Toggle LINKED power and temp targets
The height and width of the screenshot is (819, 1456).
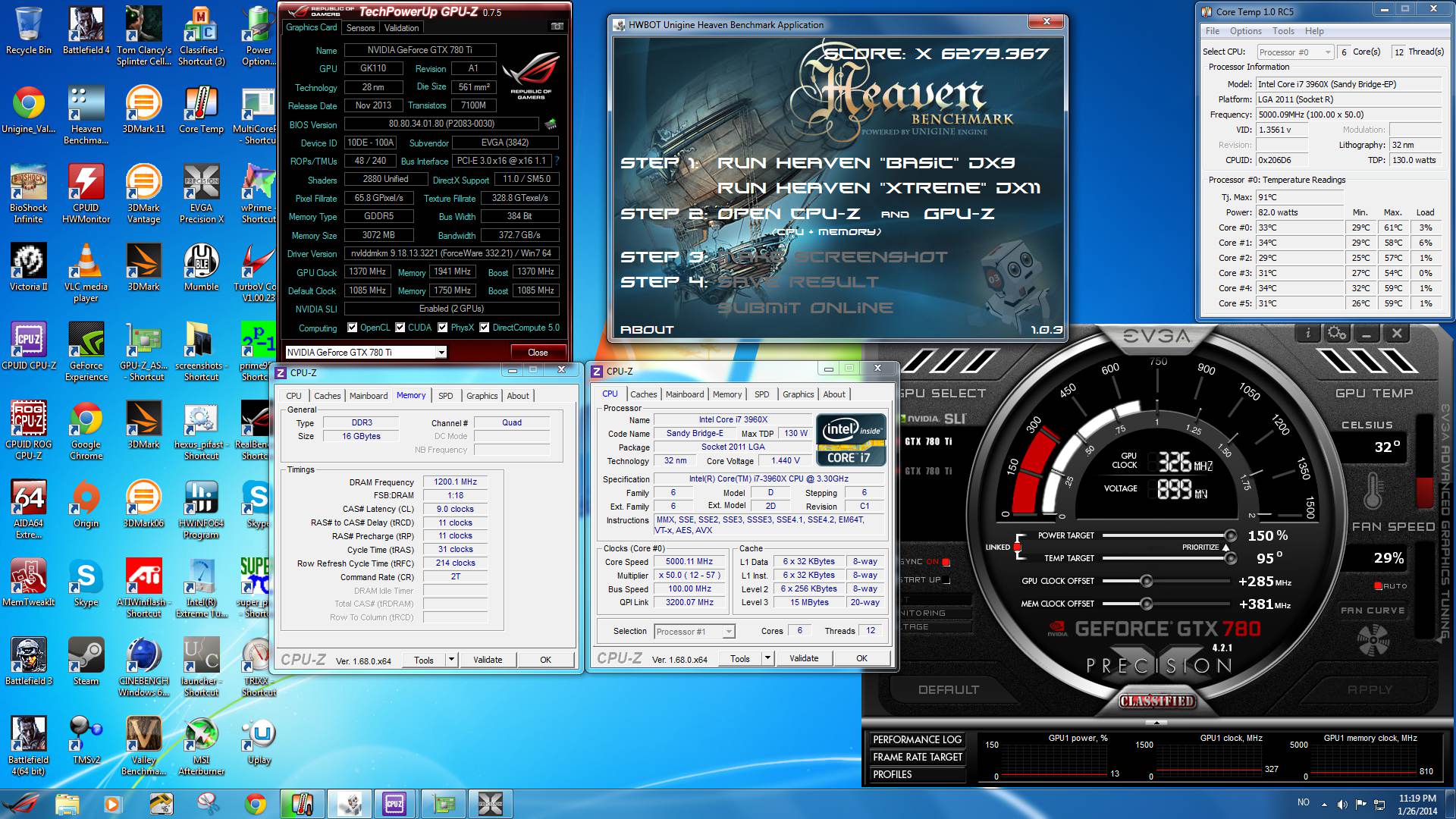point(1017,547)
